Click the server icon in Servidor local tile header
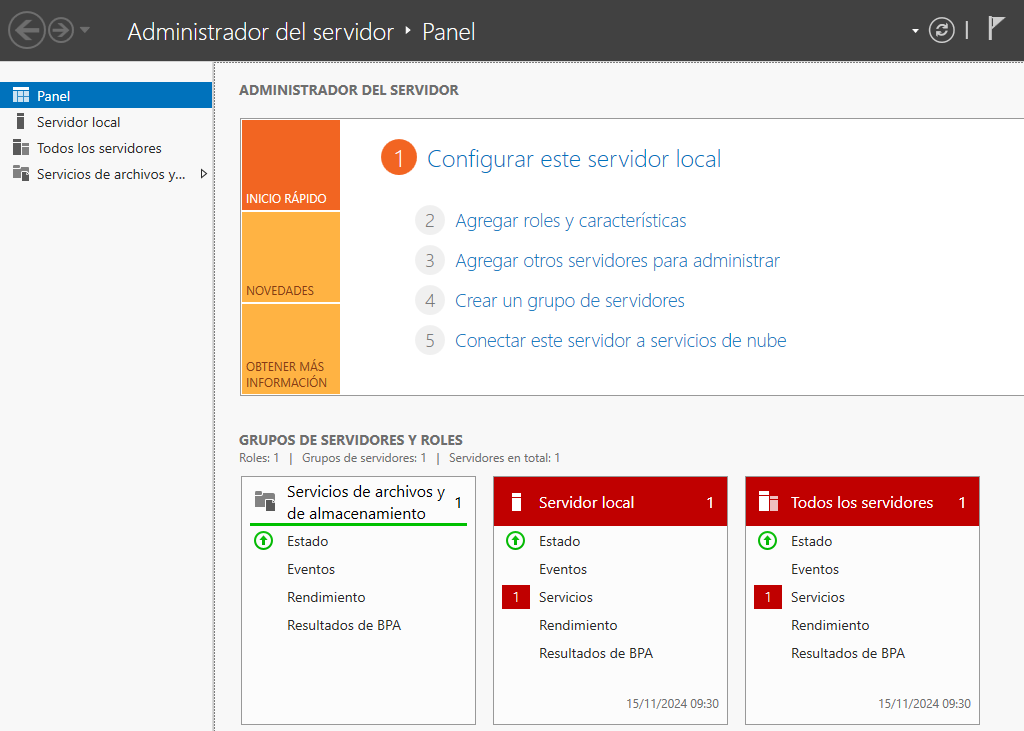 (516, 502)
